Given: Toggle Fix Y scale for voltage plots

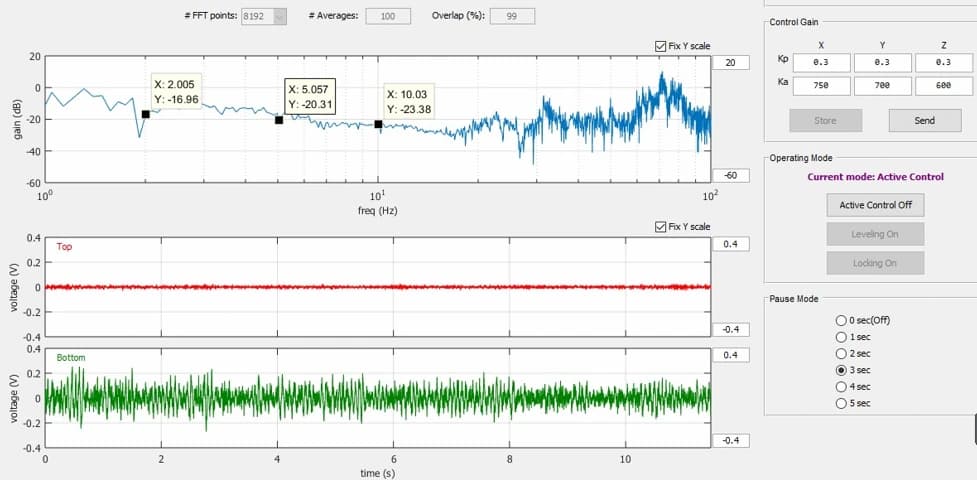Looking at the screenshot, I should coord(660,227).
